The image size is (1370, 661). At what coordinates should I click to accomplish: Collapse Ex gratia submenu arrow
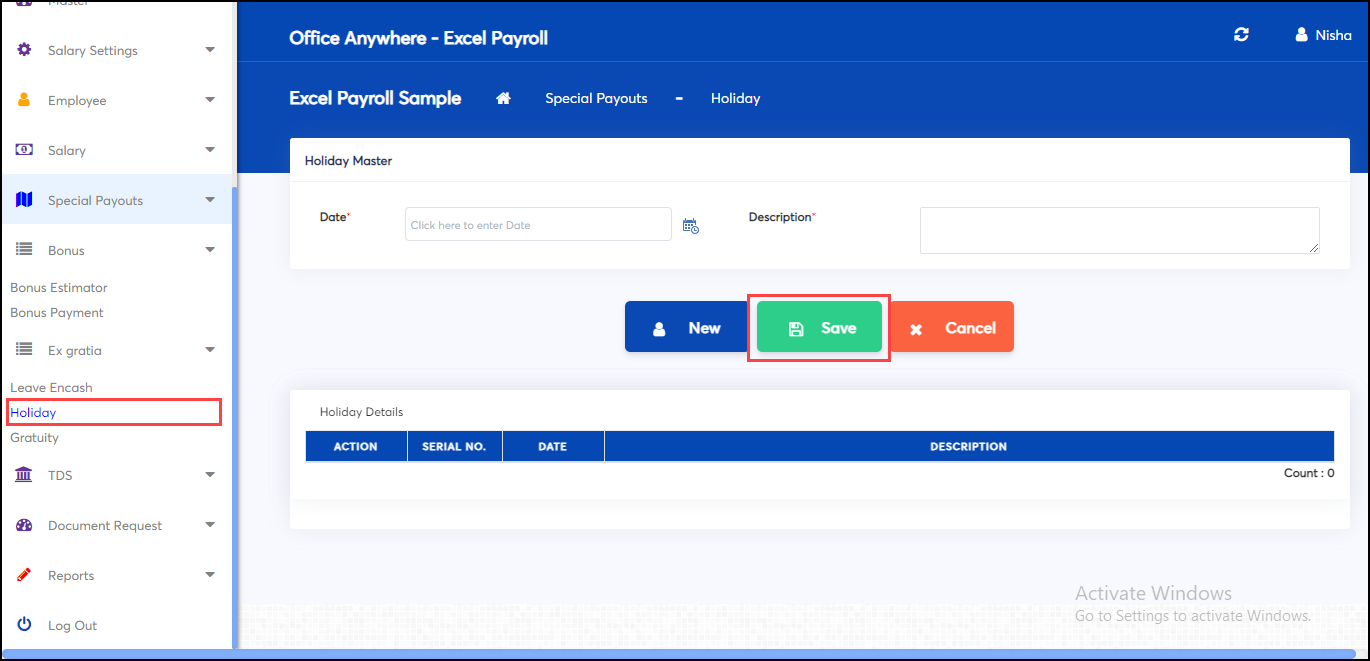tap(210, 350)
